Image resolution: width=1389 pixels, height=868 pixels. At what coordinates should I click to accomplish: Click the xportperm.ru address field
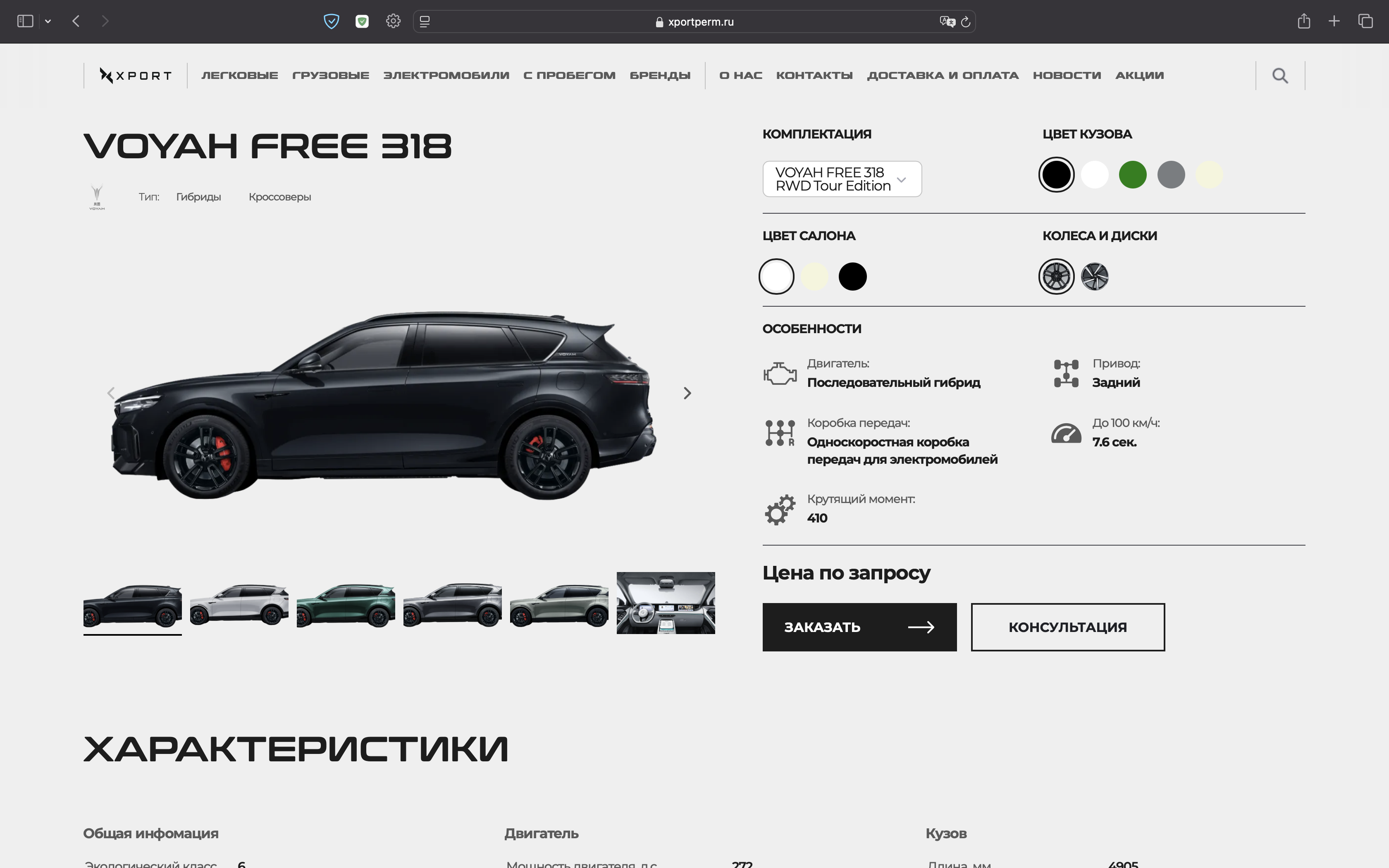click(x=694, y=21)
